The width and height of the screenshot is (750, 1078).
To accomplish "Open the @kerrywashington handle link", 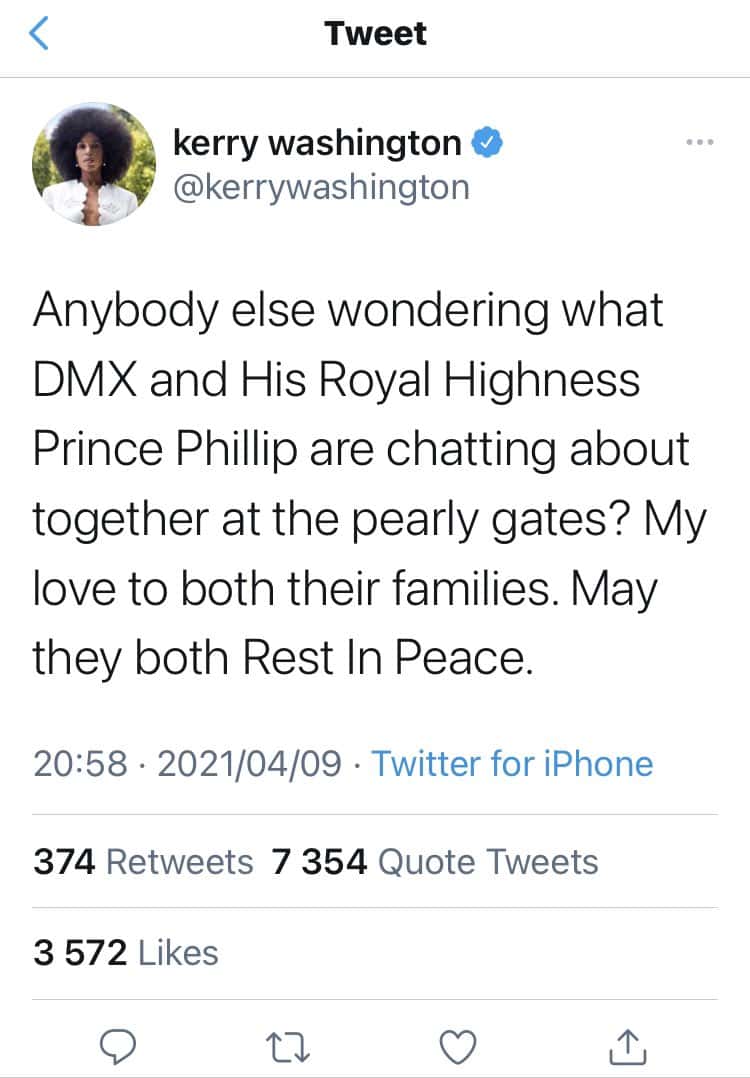I will pos(321,186).
